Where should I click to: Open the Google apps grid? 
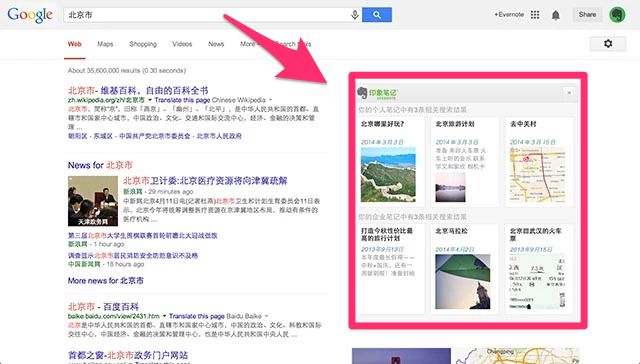point(535,15)
